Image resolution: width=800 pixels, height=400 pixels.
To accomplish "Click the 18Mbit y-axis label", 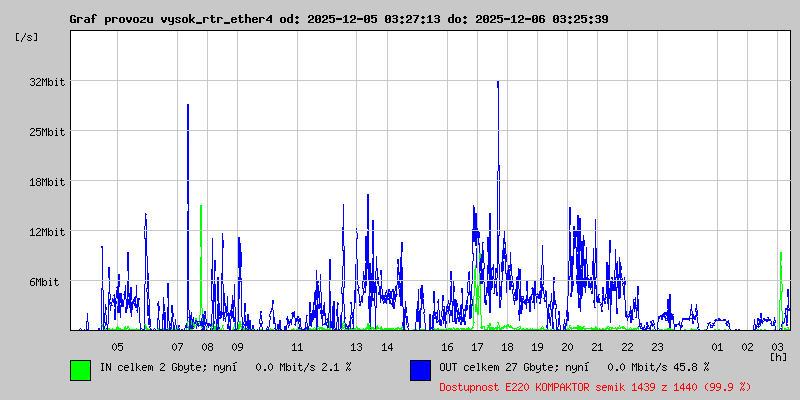I will pos(47,182).
